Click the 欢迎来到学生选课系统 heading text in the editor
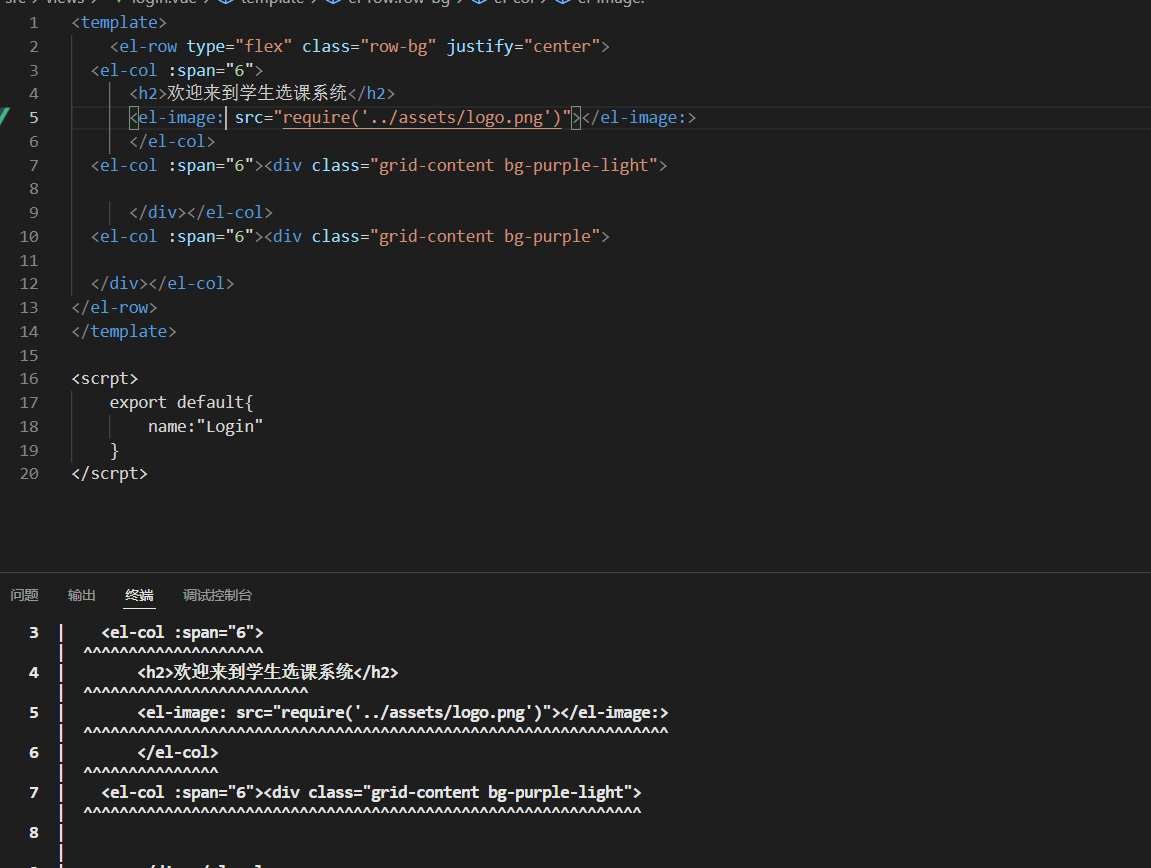1151x868 pixels. click(x=257, y=93)
